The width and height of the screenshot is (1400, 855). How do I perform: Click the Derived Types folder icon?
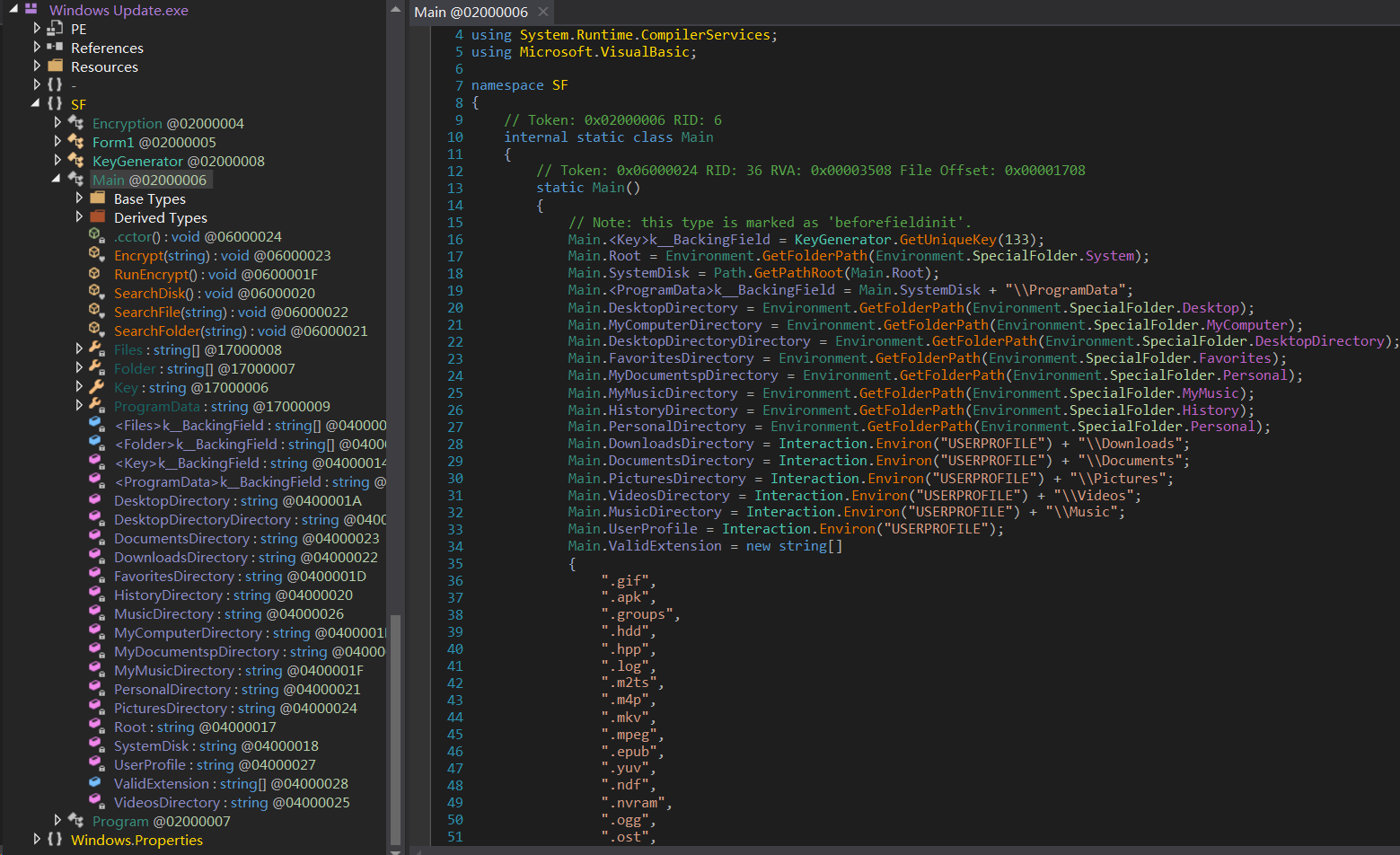coord(98,216)
